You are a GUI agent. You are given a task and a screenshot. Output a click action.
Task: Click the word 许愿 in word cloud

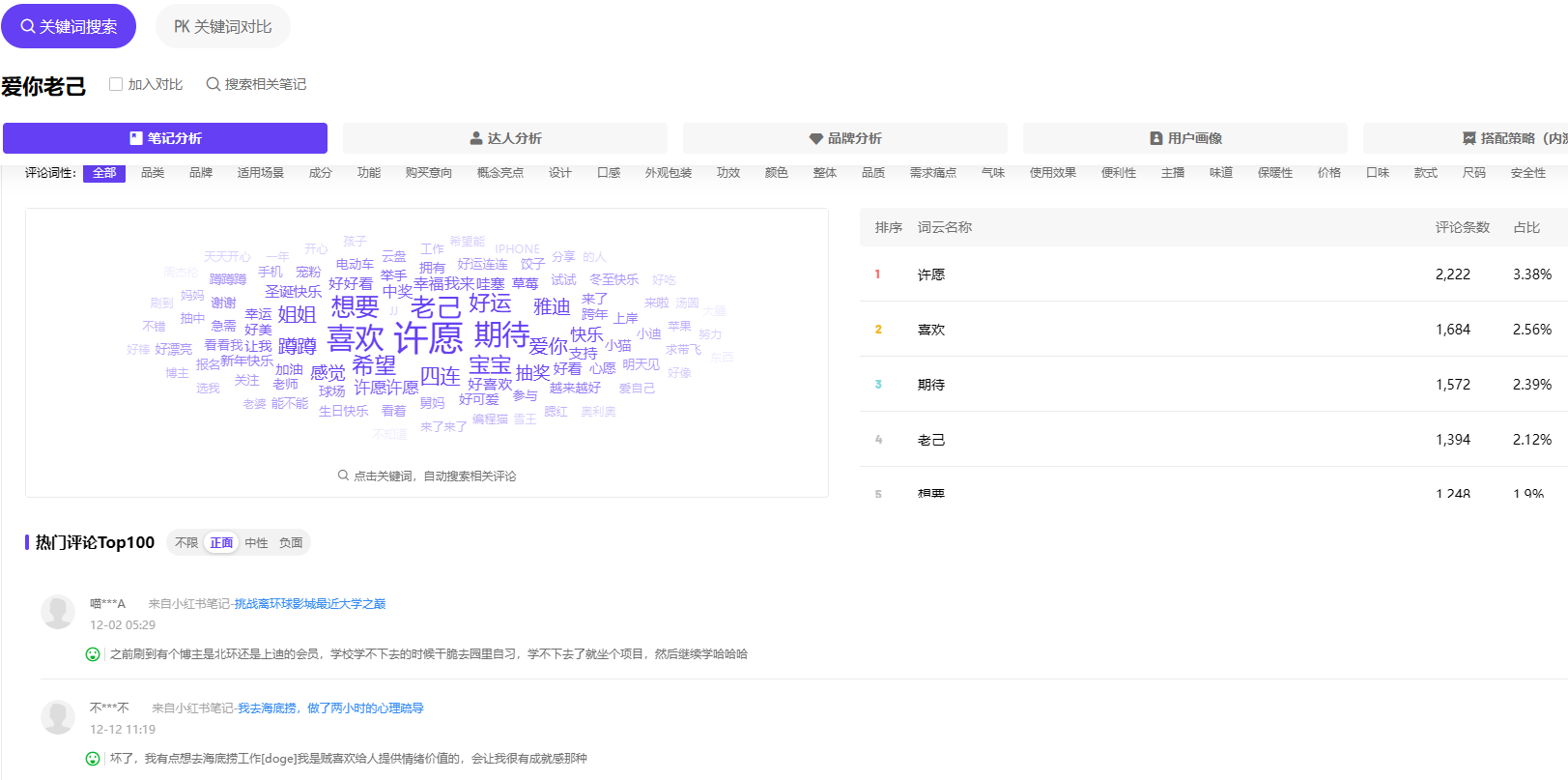(x=428, y=338)
